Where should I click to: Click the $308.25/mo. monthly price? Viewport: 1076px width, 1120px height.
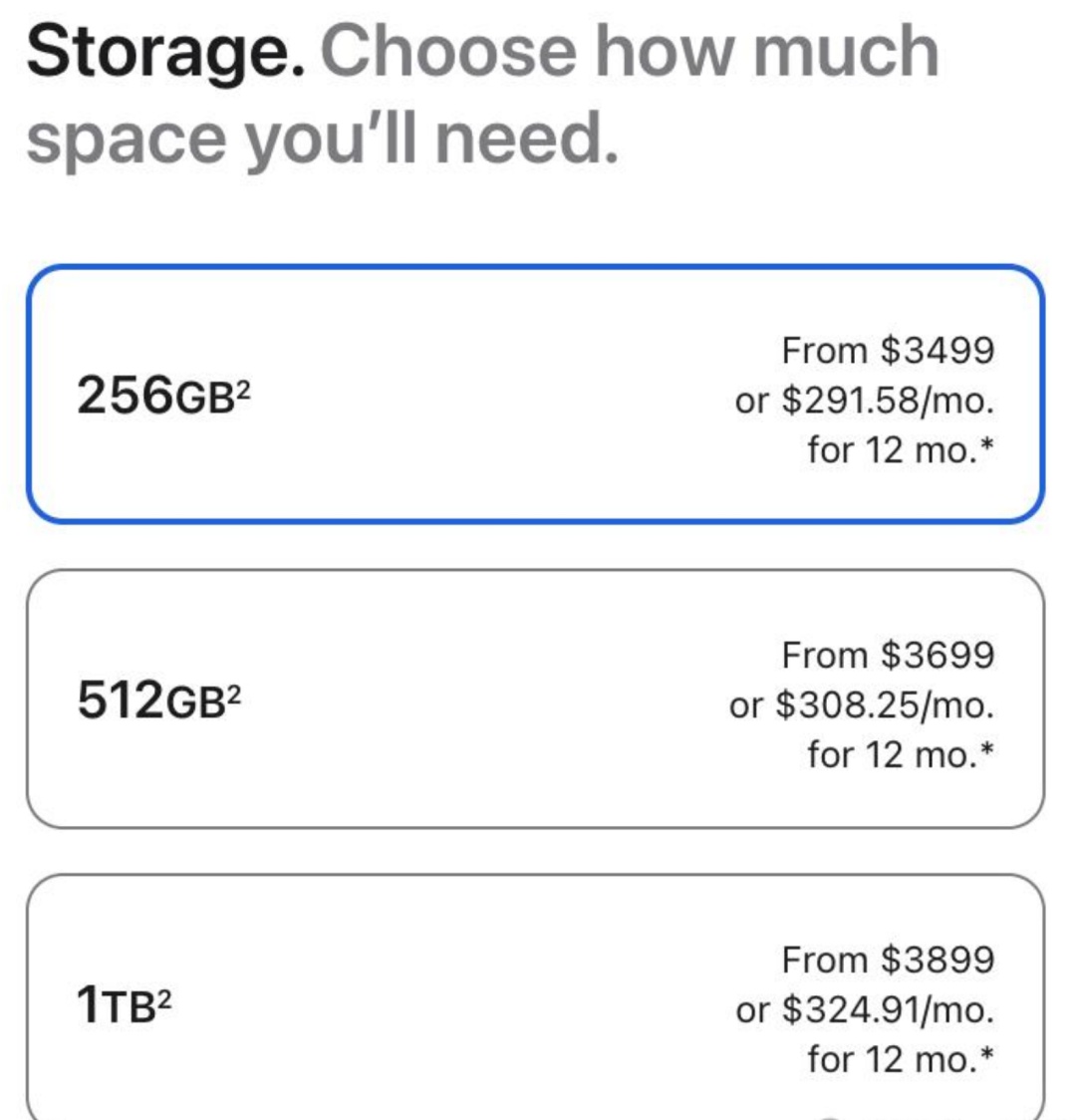(885, 705)
